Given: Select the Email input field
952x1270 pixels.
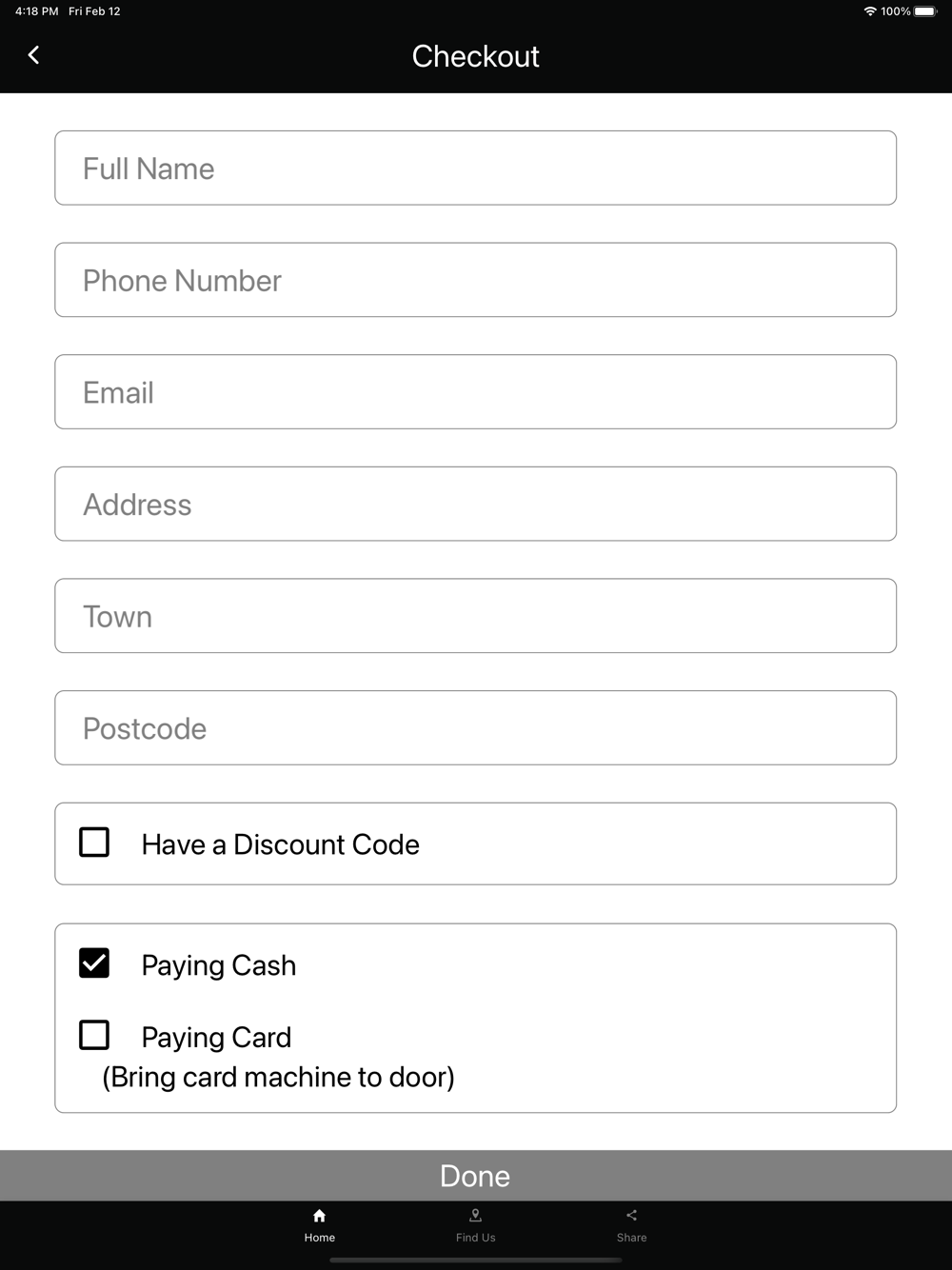Looking at the screenshot, I should [x=476, y=391].
